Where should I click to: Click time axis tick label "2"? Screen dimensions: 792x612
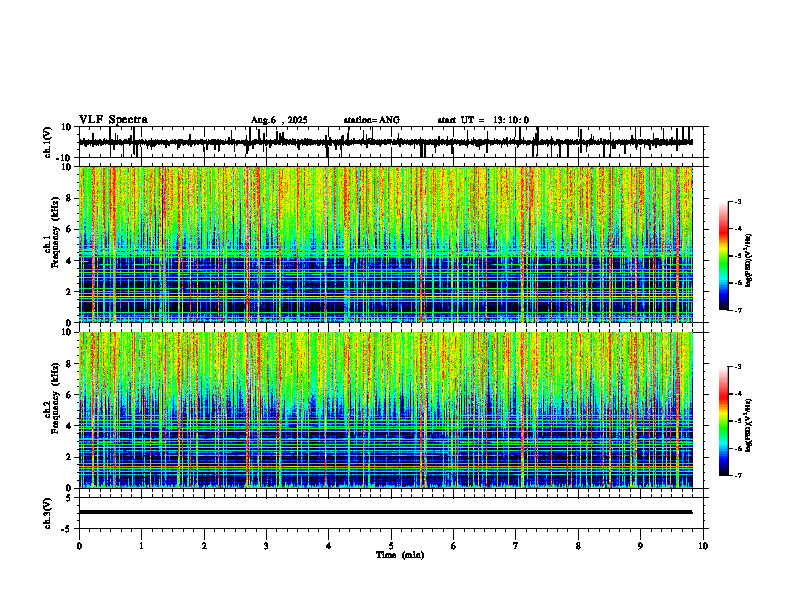click(204, 546)
